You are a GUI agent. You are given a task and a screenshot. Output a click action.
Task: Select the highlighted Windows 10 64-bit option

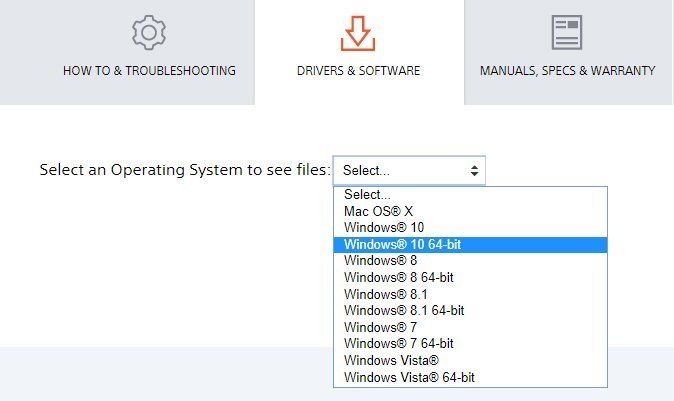point(470,245)
